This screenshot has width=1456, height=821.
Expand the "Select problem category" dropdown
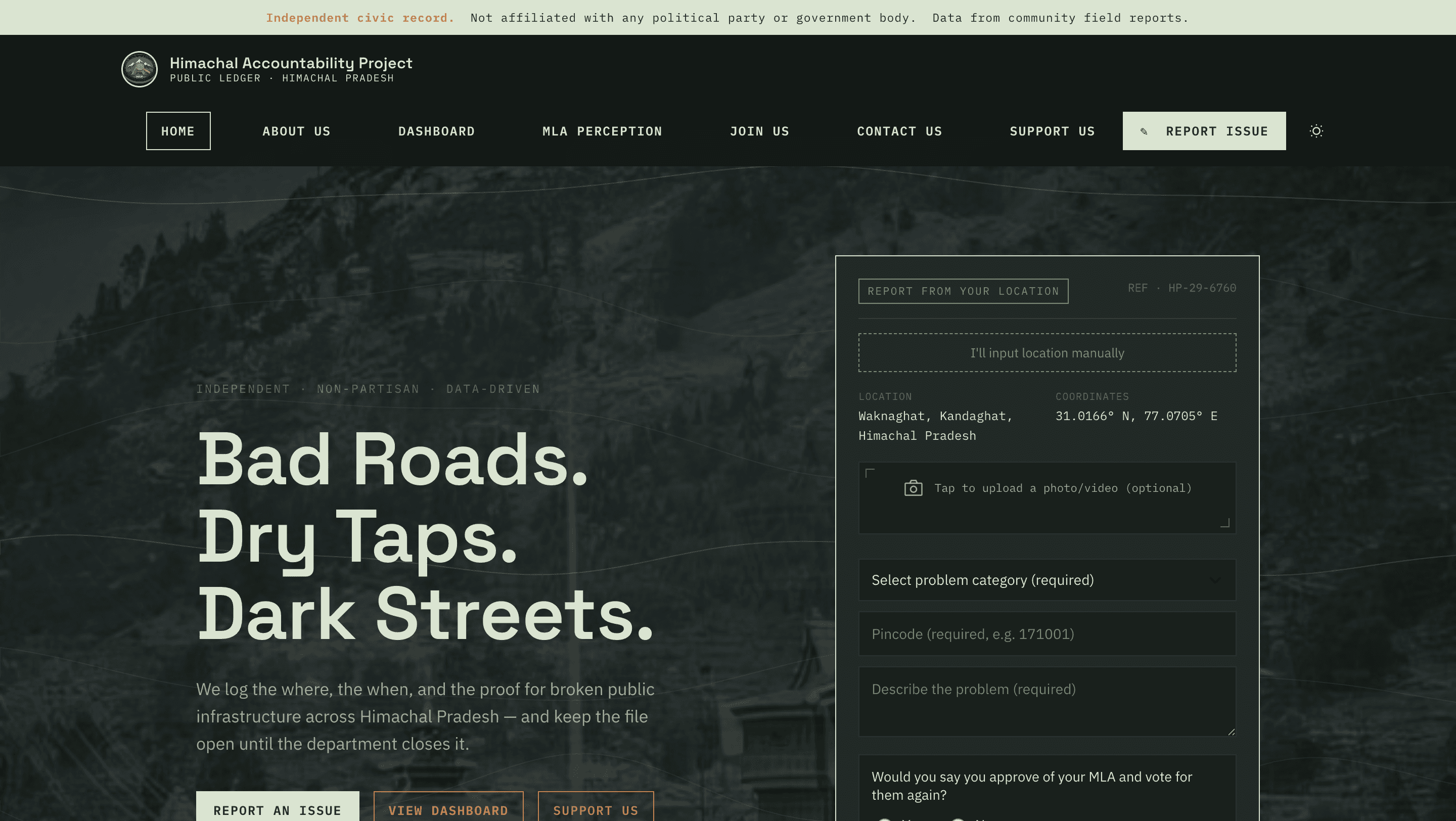pos(1047,580)
